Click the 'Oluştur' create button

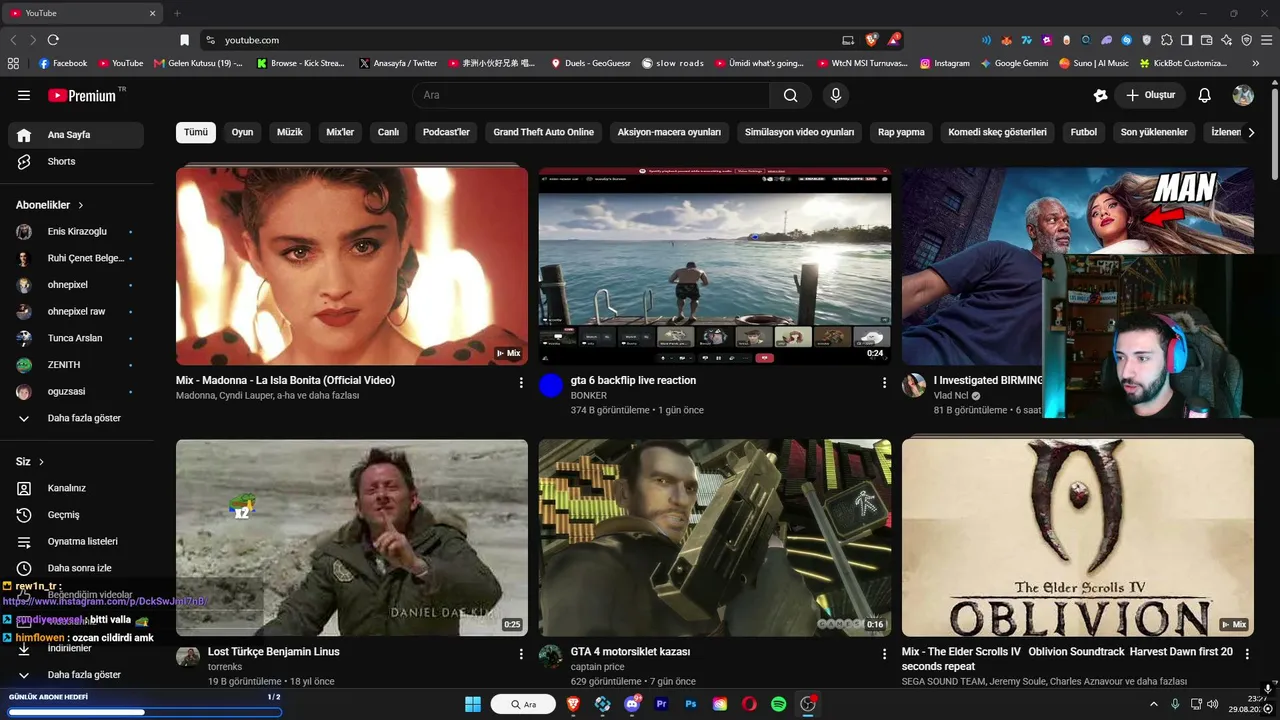pos(1150,95)
